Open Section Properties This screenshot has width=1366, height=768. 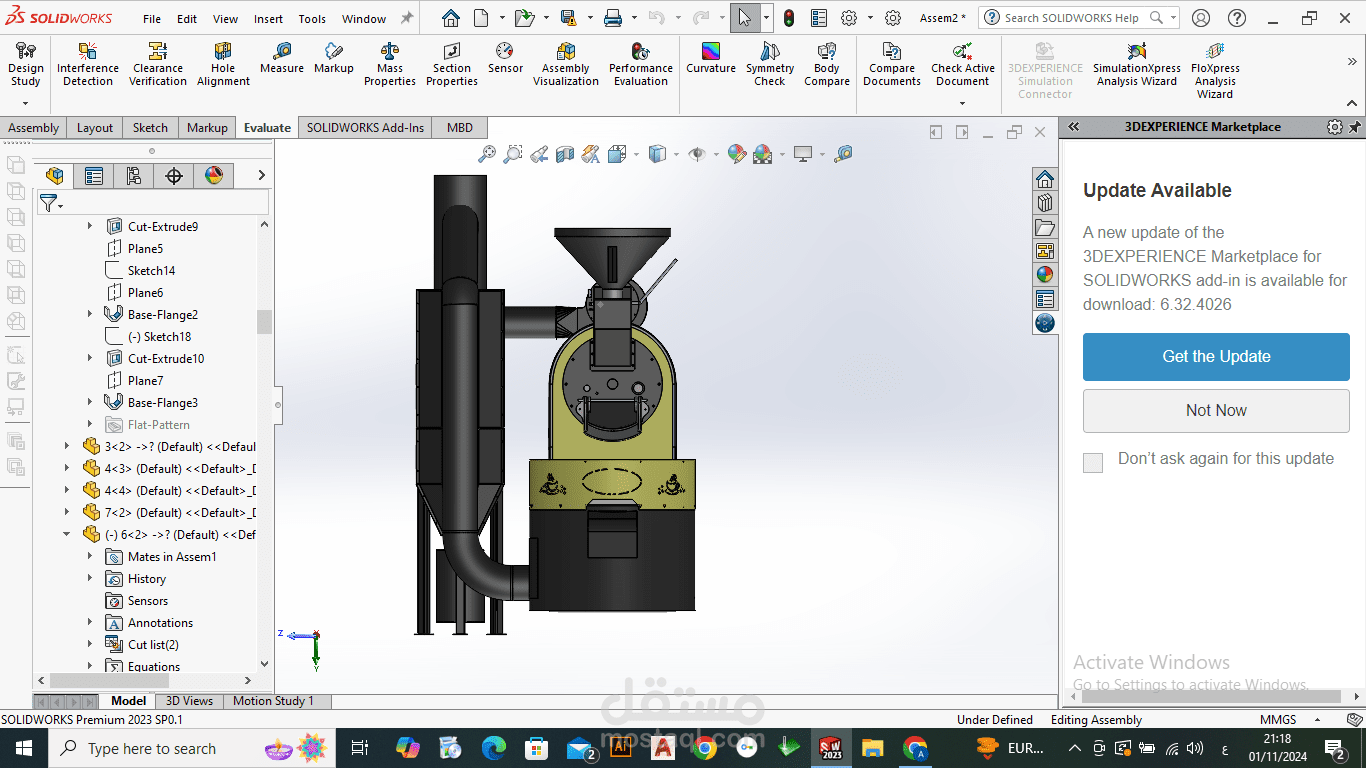click(x=452, y=66)
